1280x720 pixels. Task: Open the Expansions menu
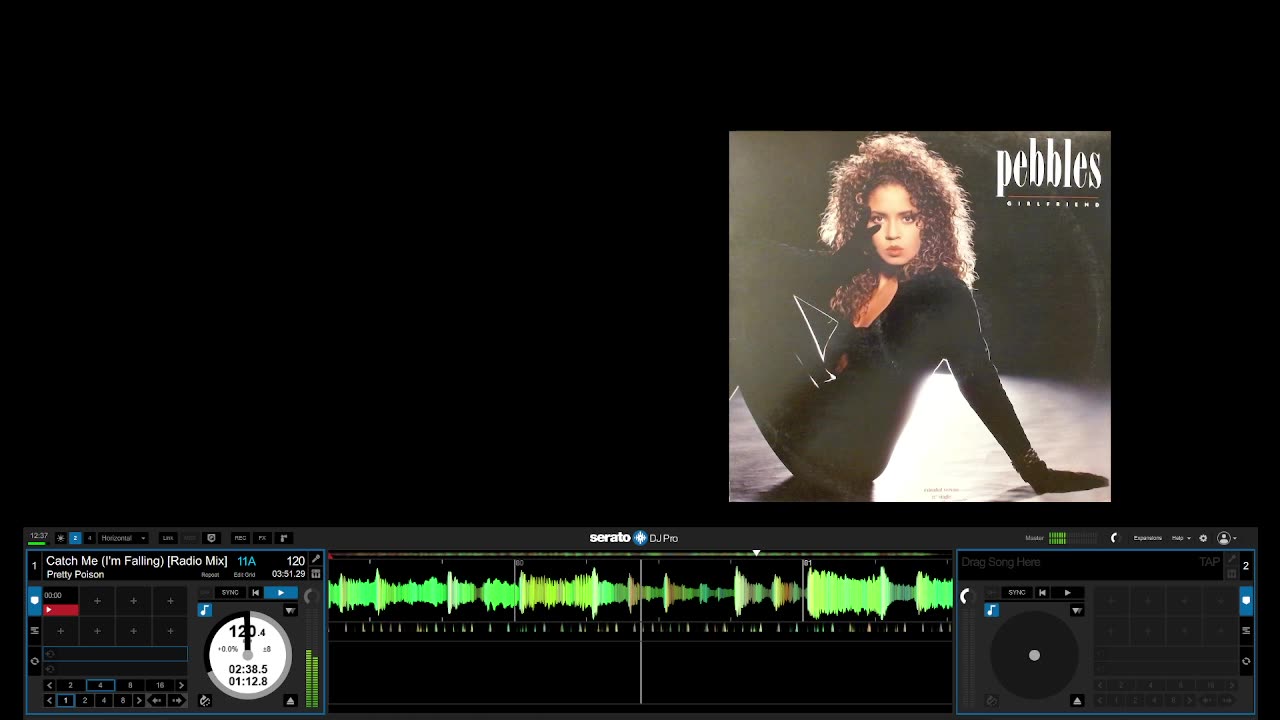[1148, 538]
